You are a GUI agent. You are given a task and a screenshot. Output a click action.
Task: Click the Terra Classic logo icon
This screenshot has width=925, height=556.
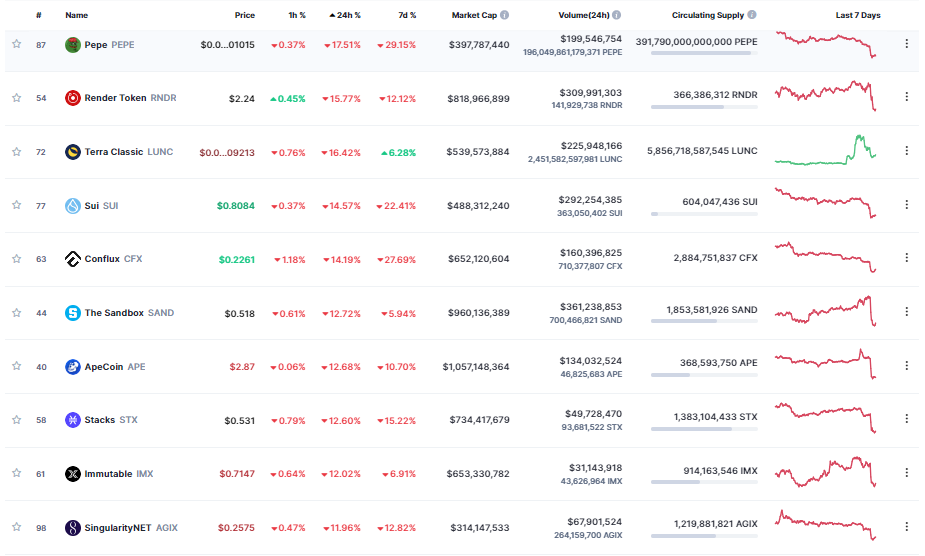tap(73, 152)
